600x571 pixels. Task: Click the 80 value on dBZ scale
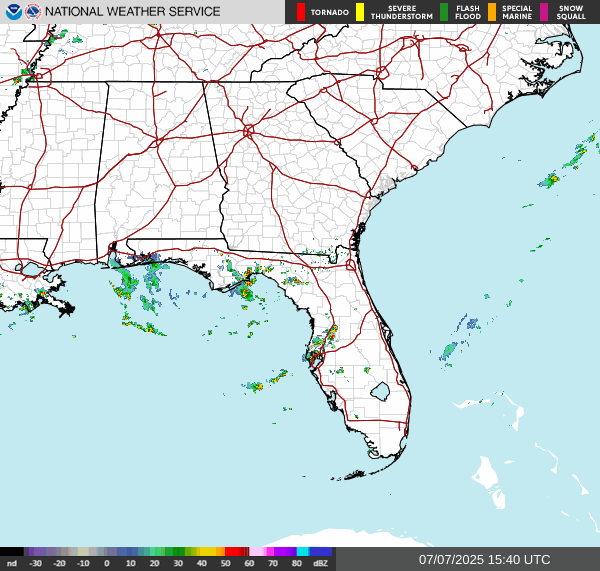click(297, 563)
